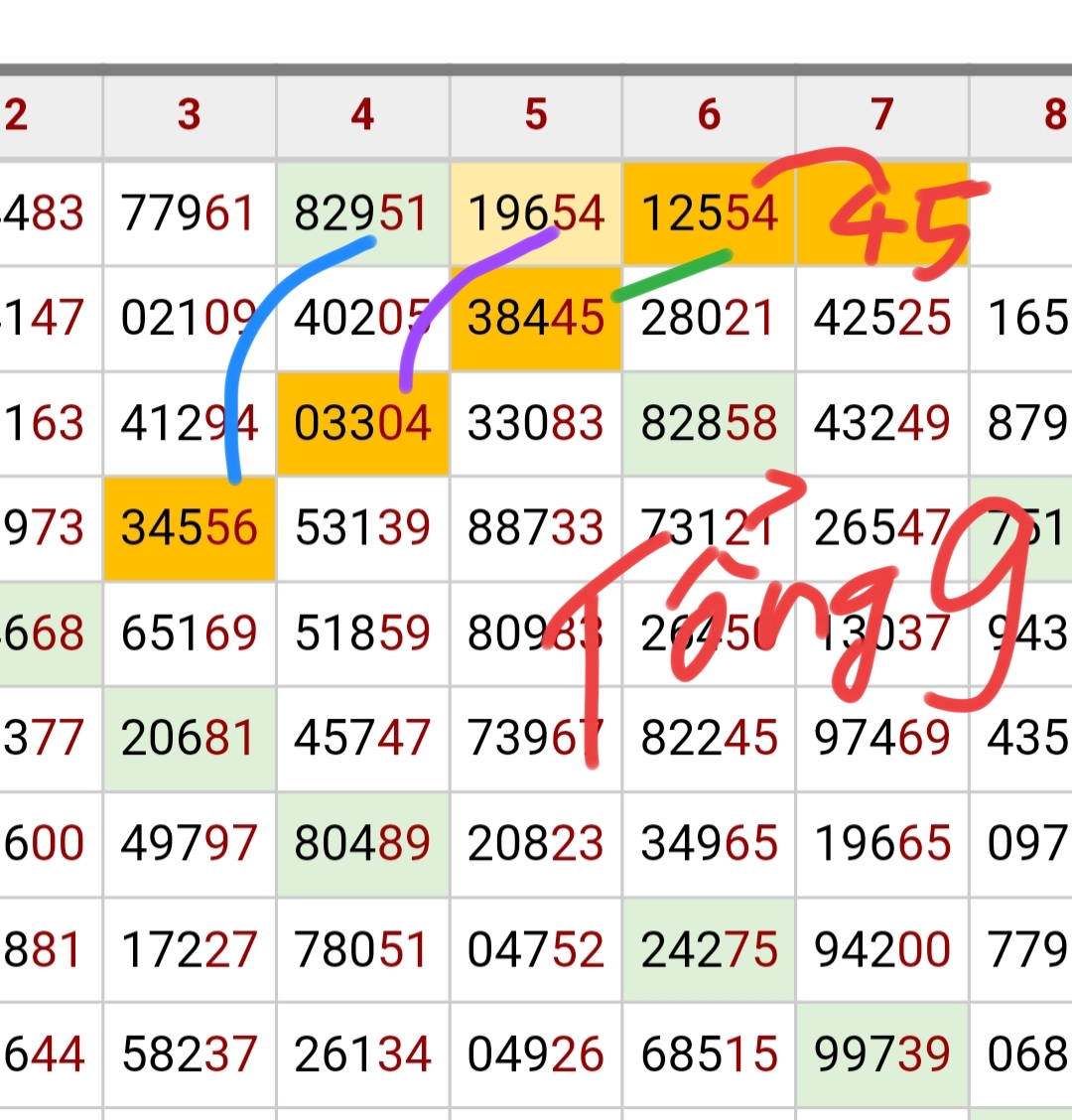Click the cell showing 88733
The width and height of the screenshot is (1072, 1120).
click(536, 528)
